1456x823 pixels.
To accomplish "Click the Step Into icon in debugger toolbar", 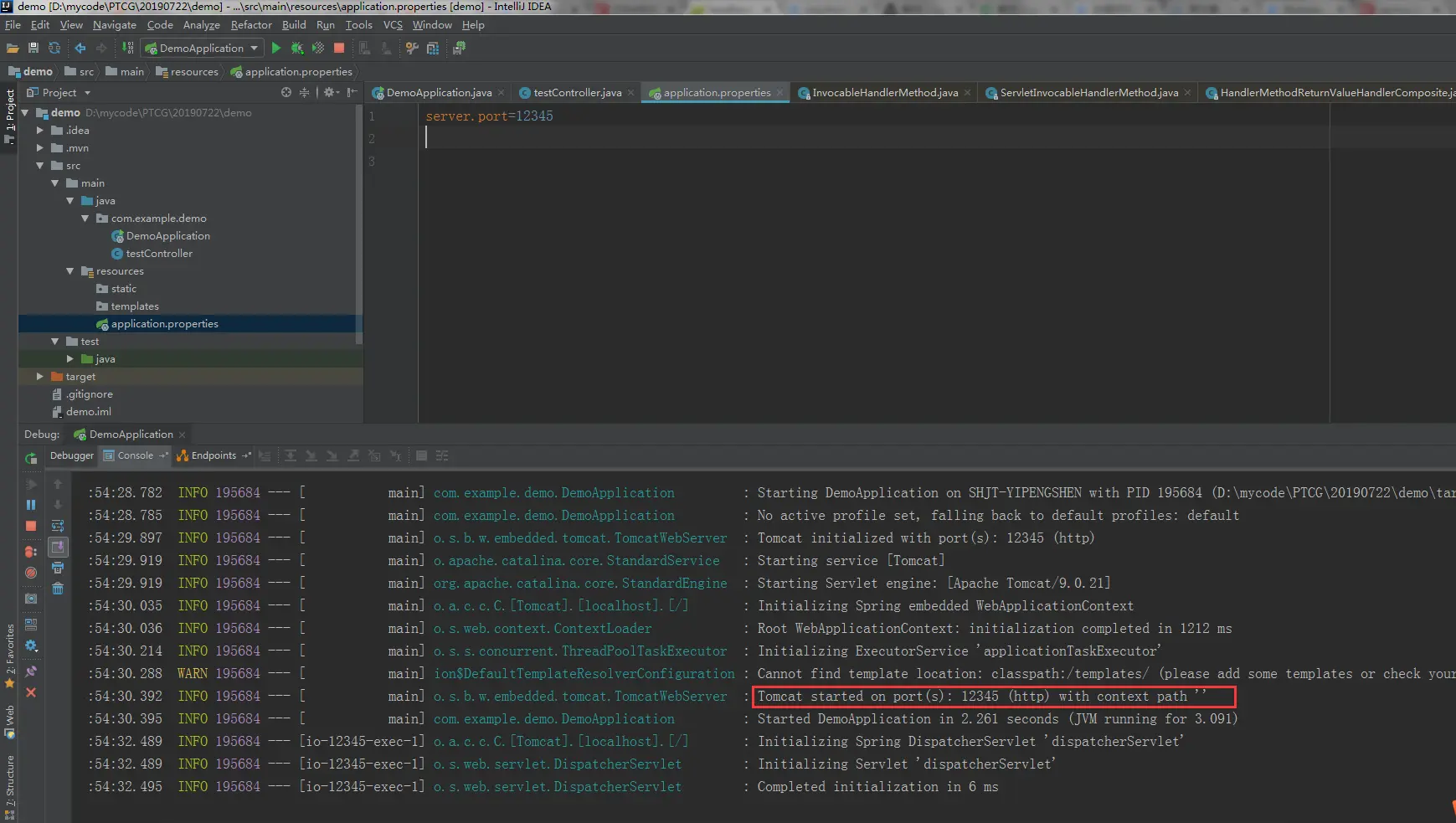I will pyautogui.click(x=311, y=455).
